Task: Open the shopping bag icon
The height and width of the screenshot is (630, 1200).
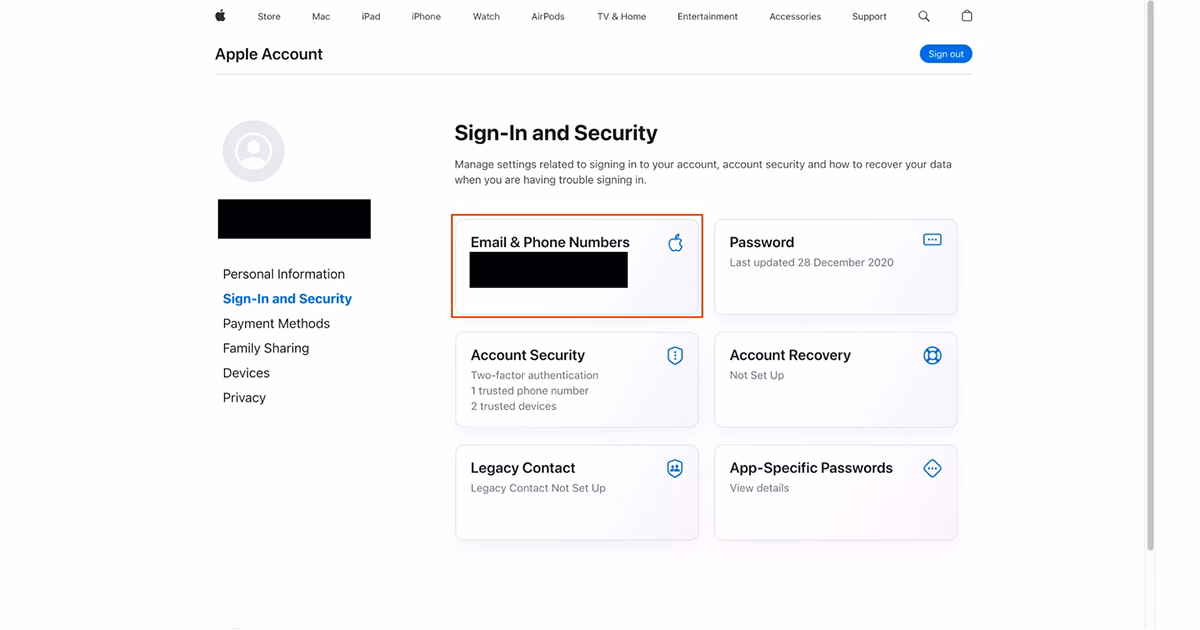Action: click(966, 16)
